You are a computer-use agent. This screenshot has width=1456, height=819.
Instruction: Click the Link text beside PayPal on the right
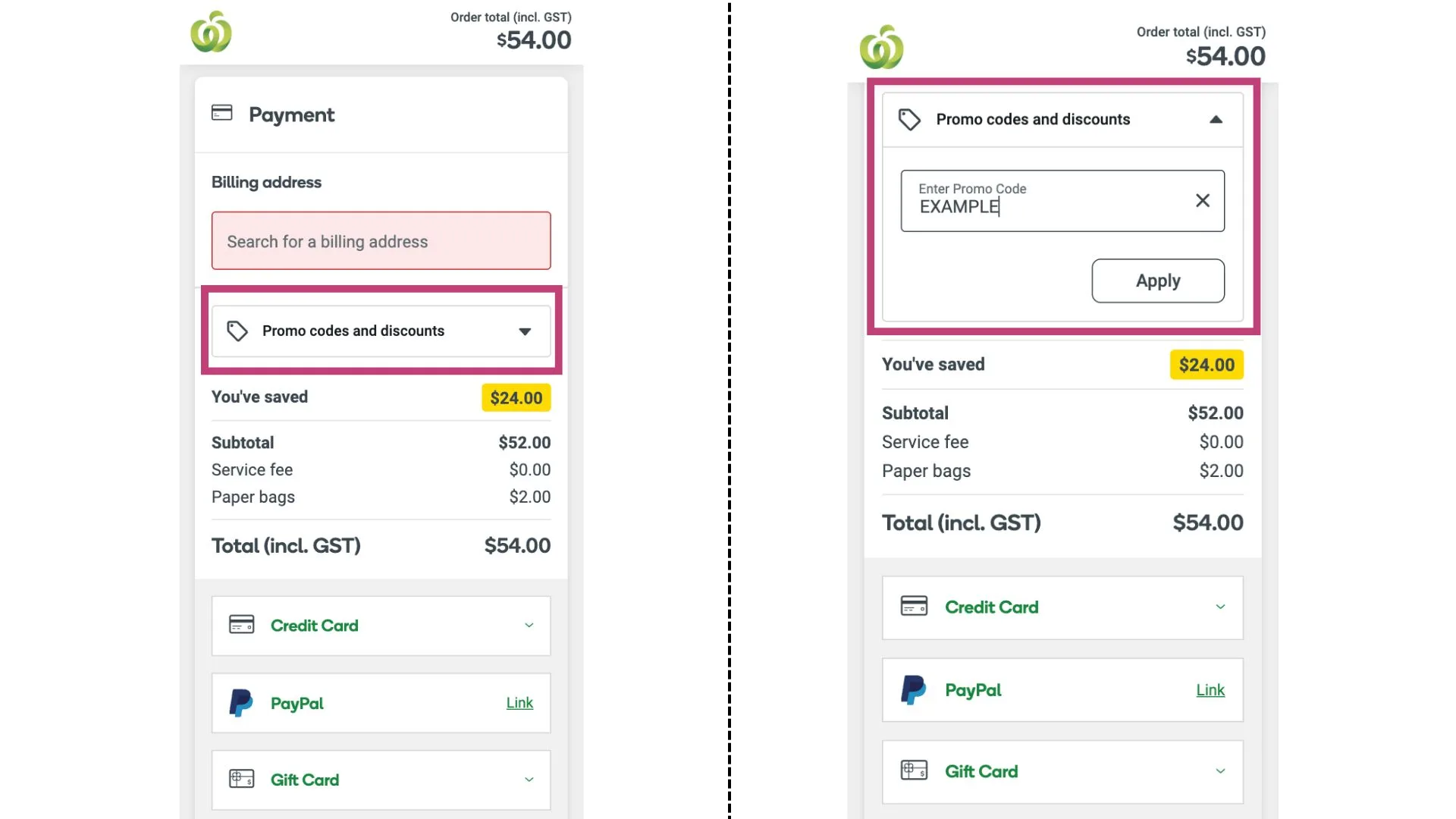1210,690
